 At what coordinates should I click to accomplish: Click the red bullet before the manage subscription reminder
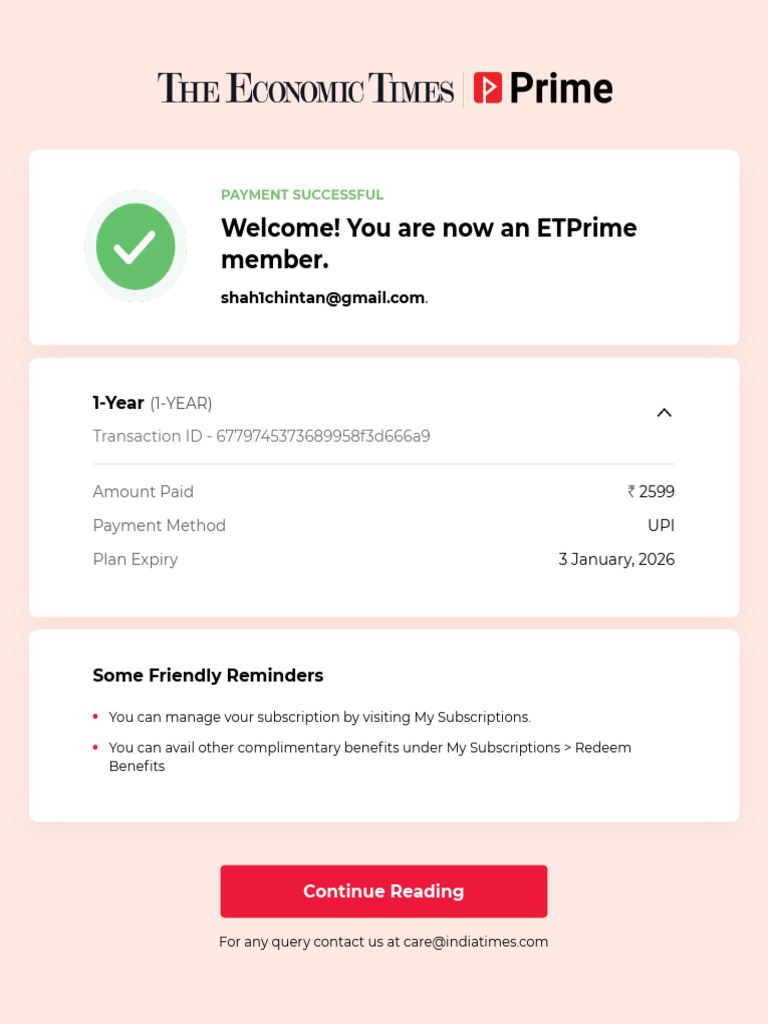[x=95, y=717]
